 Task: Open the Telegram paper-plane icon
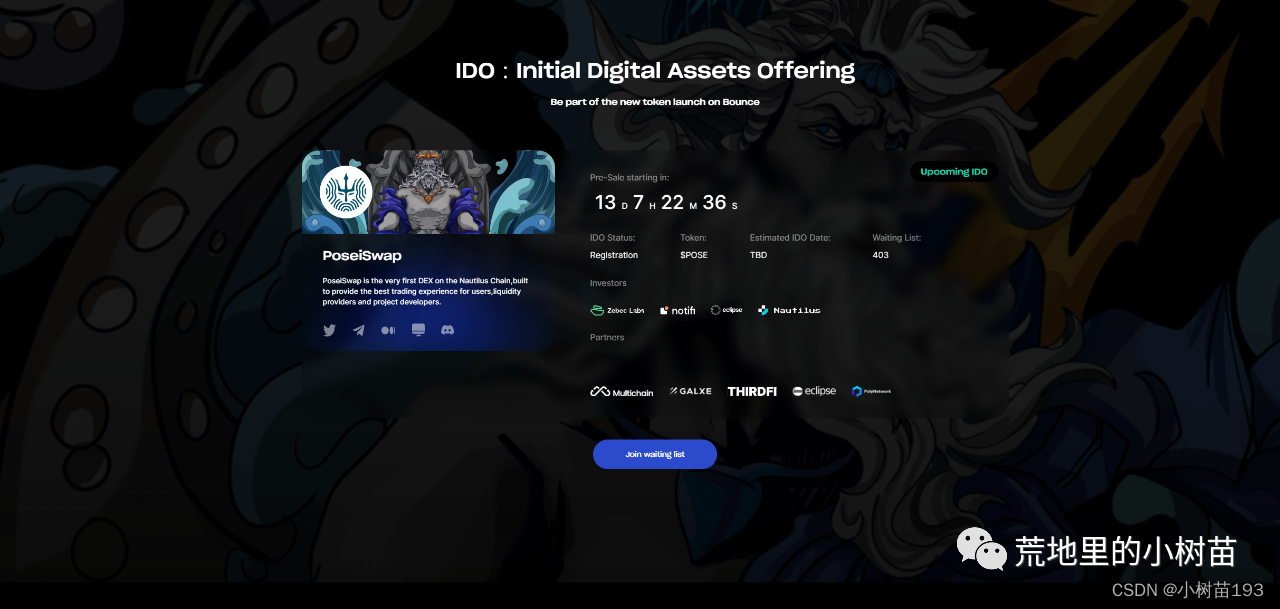point(359,330)
